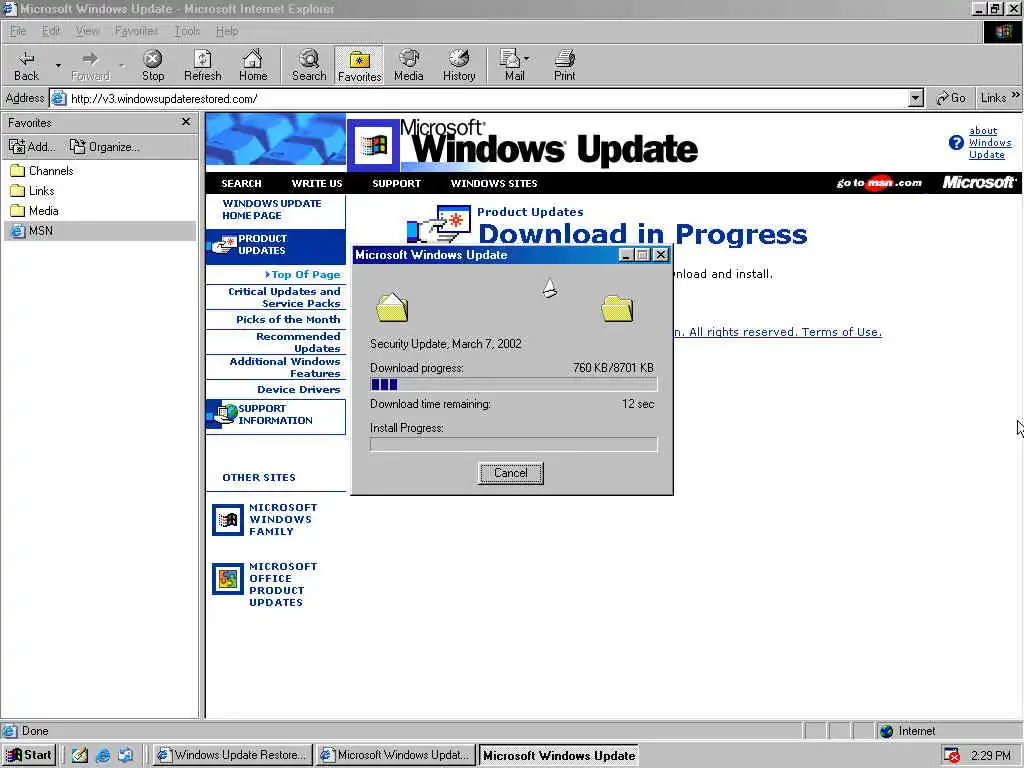Open the View menu
The width and height of the screenshot is (1024, 768).
[87, 31]
